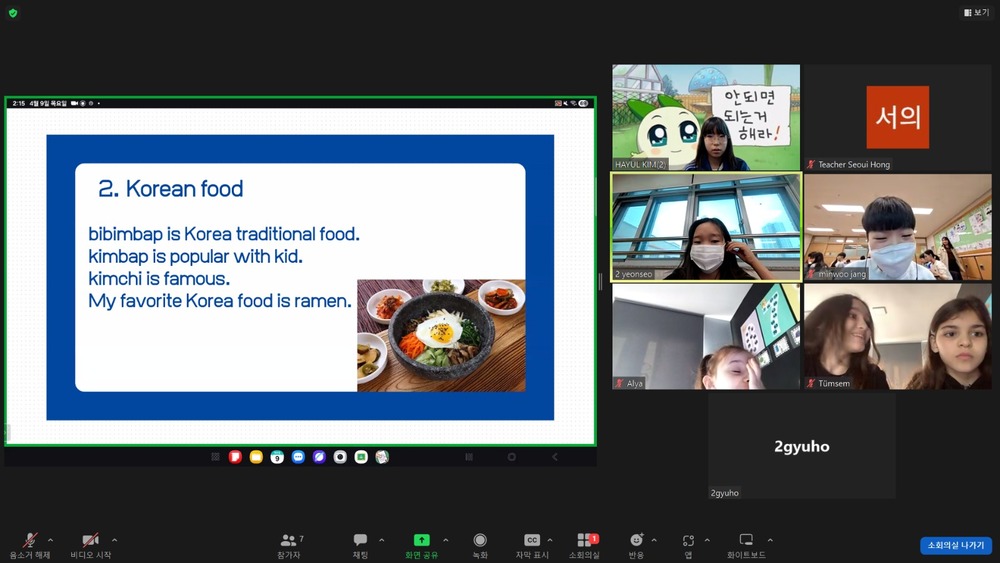Click the blue 소회의실 나가기 button

click(955, 546)
